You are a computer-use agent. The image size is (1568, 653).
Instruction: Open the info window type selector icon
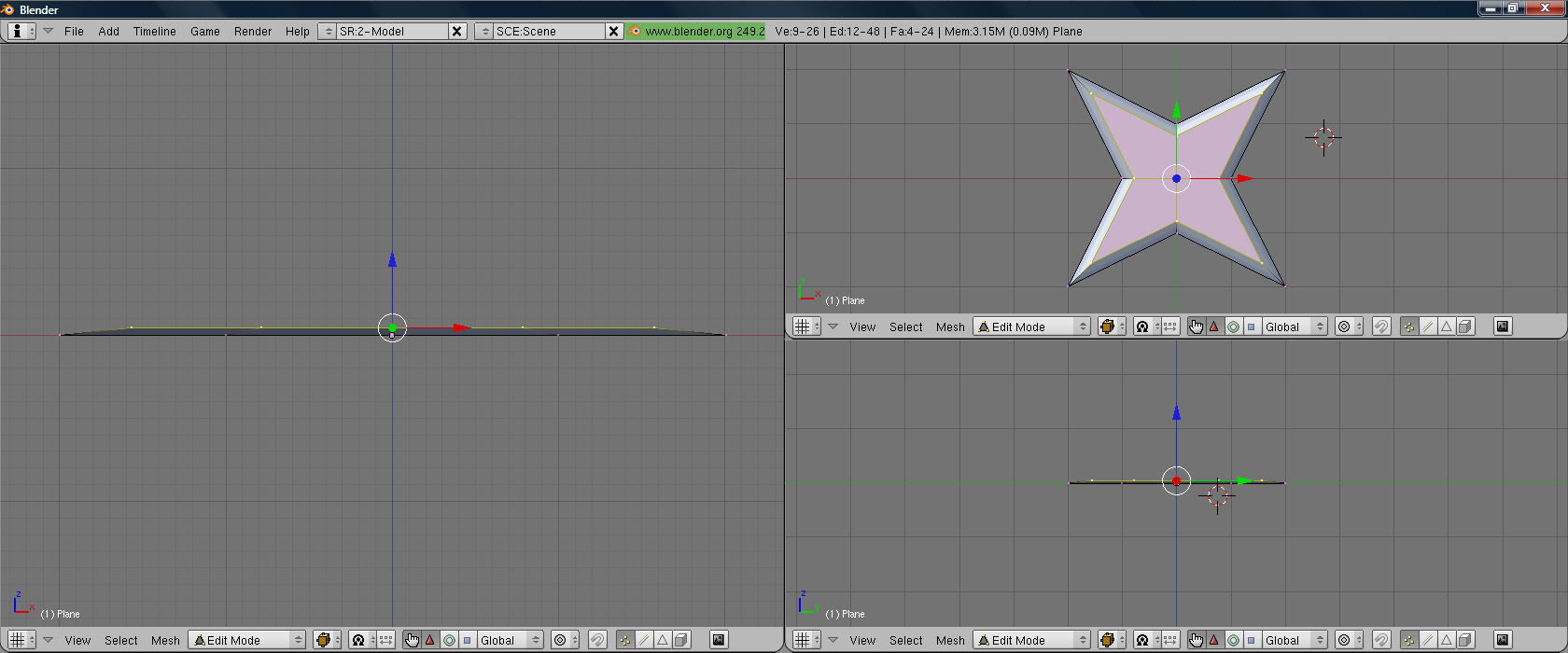point(21,31)
